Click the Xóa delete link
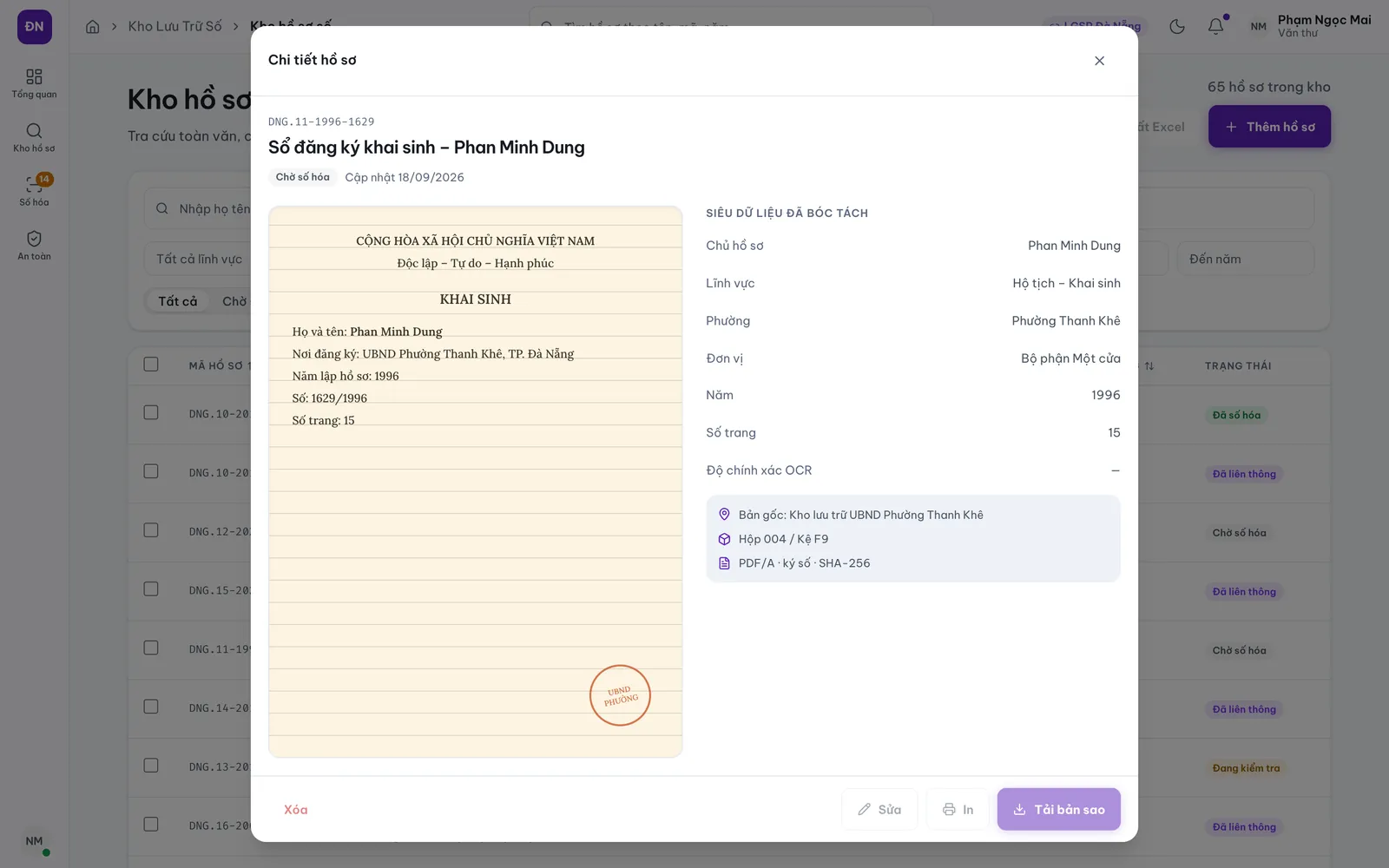Image resolution: width=1389 pixels, height=868 pixels. point(296,810)
